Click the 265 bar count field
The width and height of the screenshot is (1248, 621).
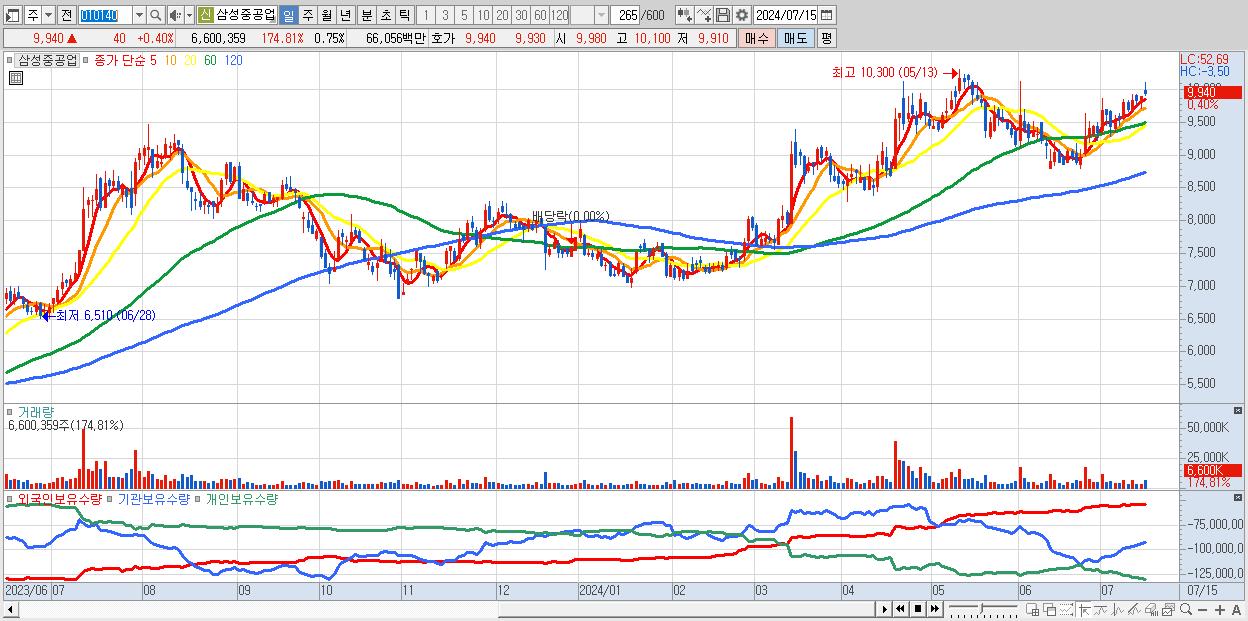[x=625, y=16]
